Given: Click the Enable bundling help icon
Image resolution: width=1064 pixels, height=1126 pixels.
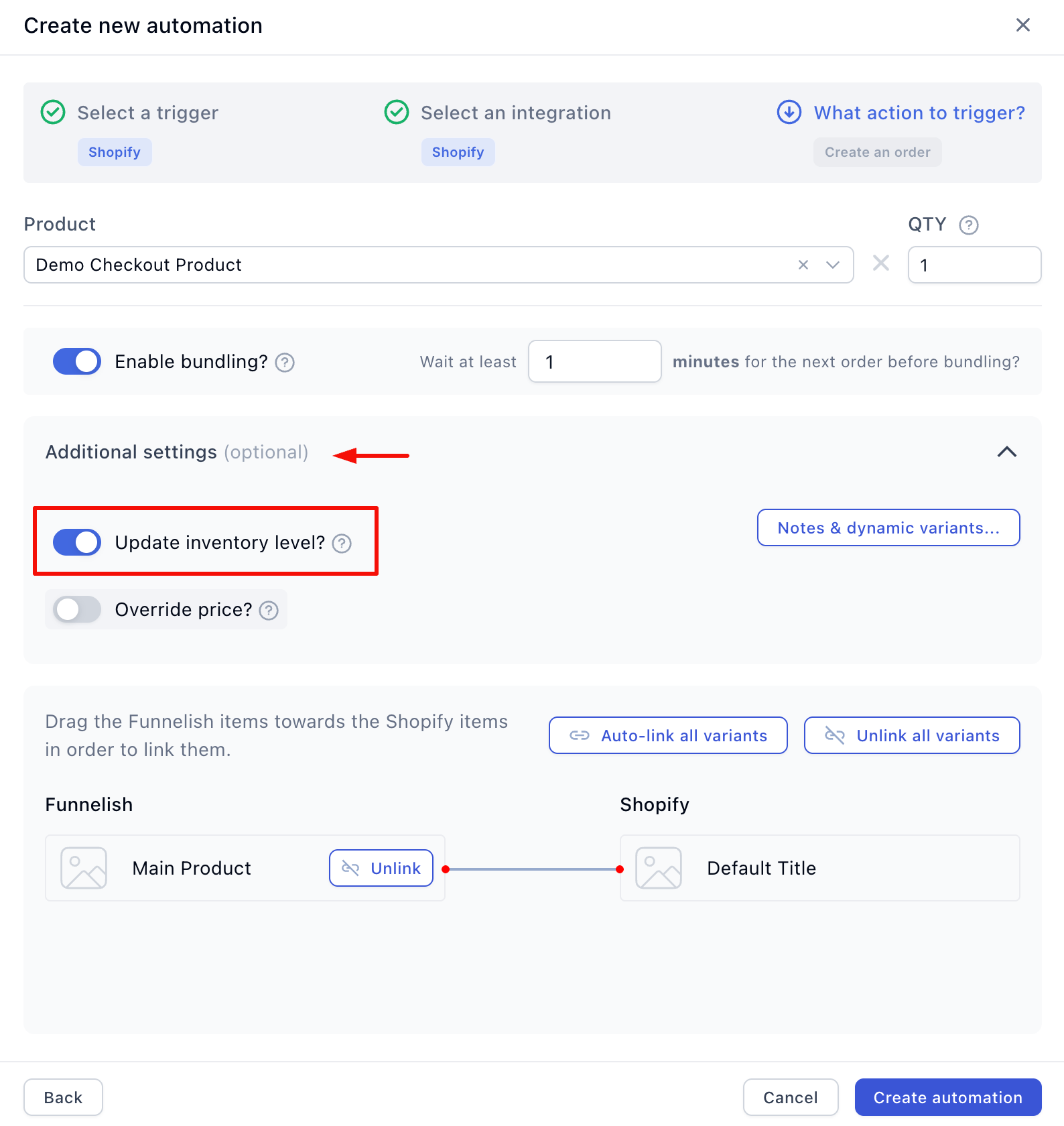Looking at the screenshot, I should (285, 363).
